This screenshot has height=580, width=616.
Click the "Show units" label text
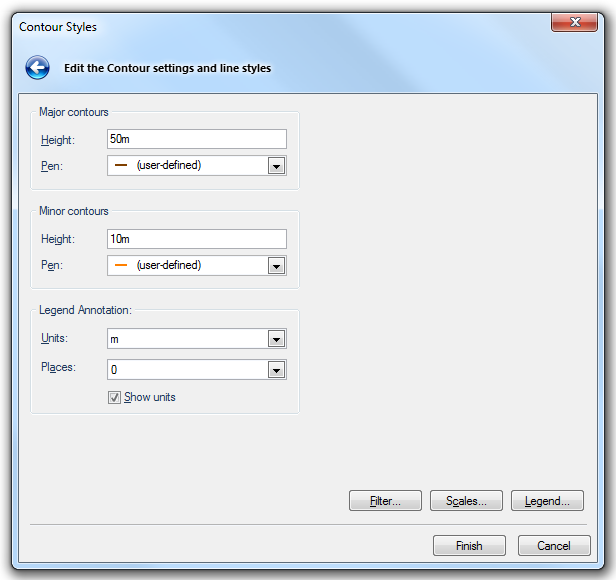(x=150, y=397)
